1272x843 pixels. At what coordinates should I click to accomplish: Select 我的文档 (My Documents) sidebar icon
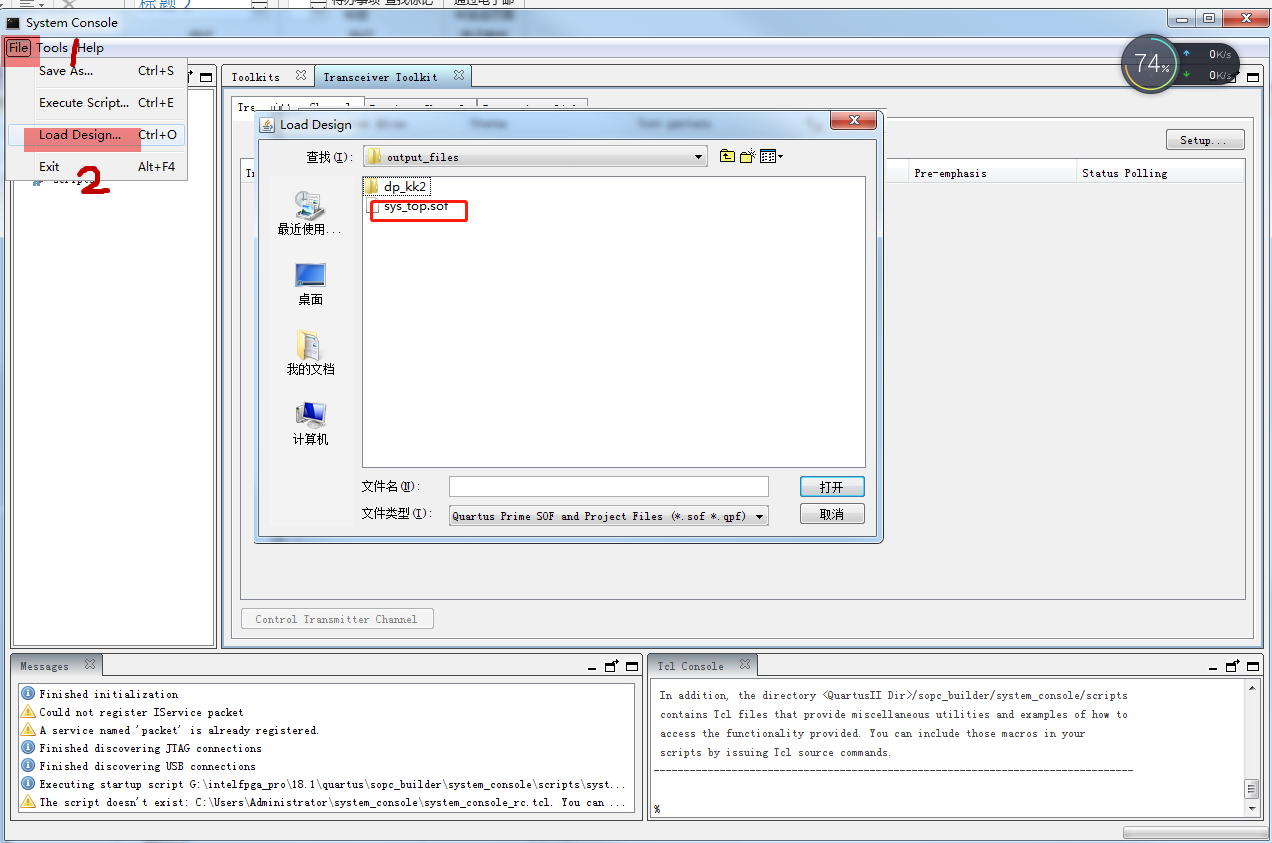pyautogui.click(x=310, y=350)
